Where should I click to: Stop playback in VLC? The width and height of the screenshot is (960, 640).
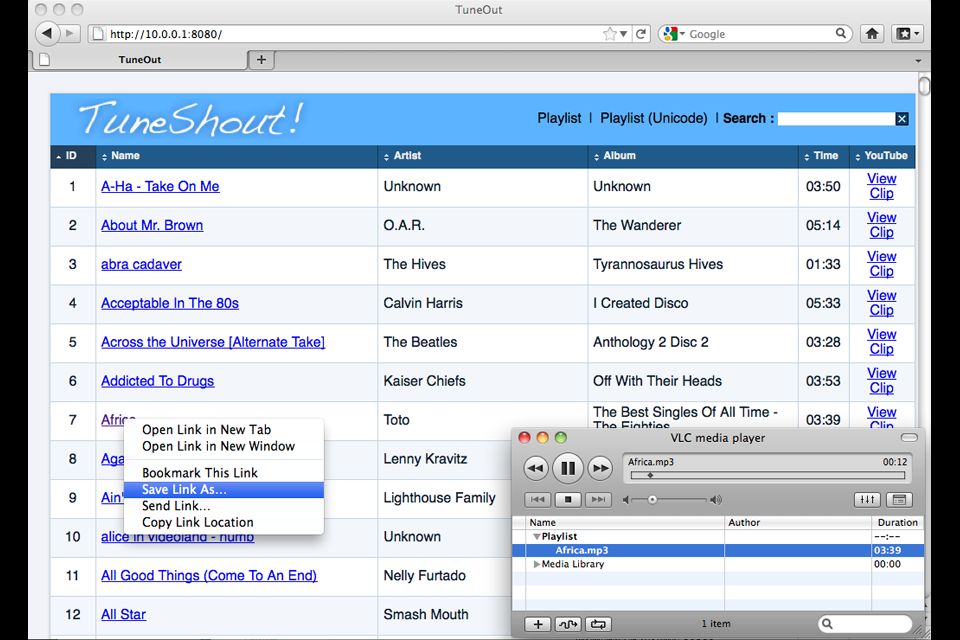[568, 500]
